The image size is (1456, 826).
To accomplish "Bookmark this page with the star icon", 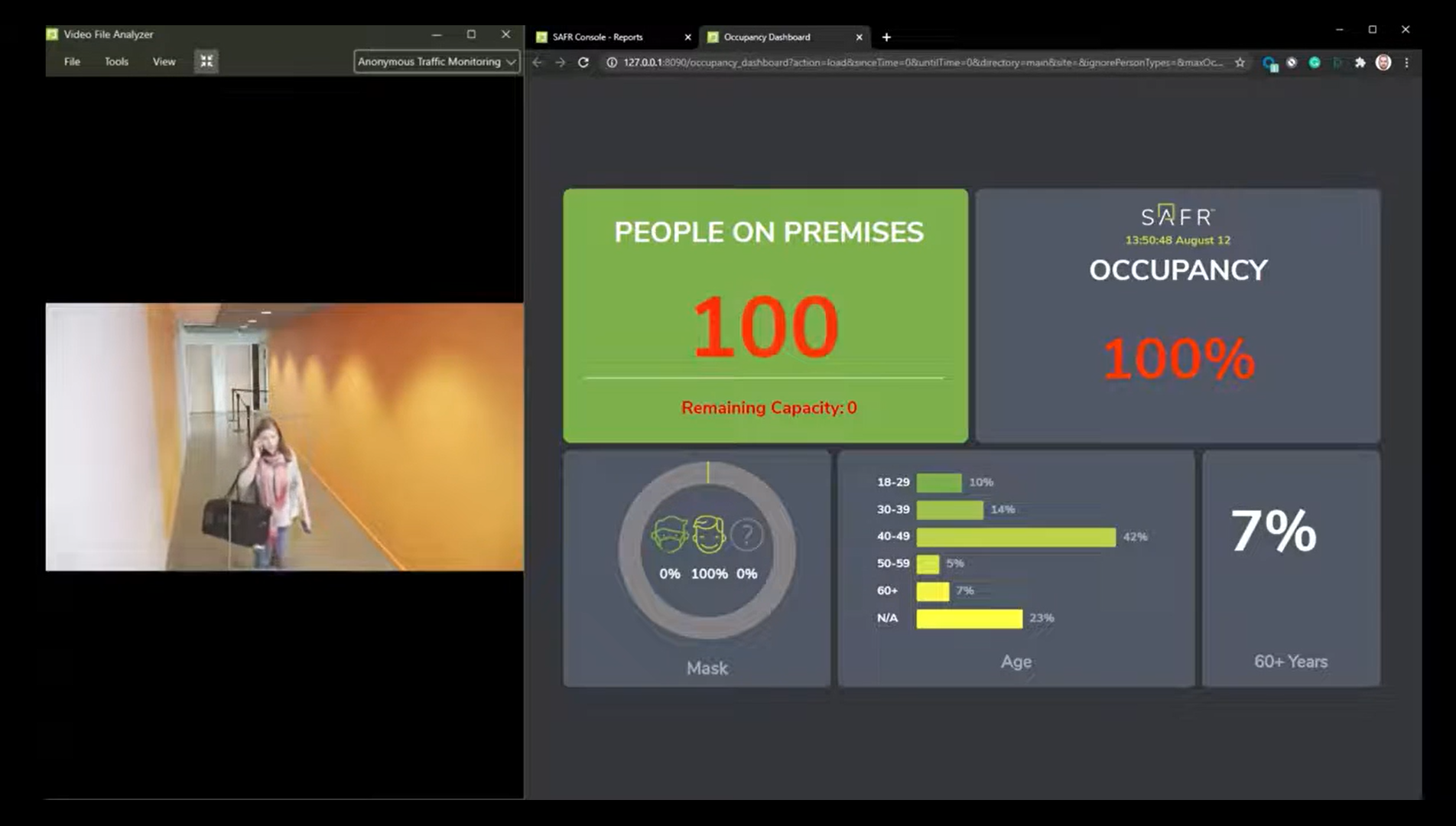I will (x=1240, y=63).
